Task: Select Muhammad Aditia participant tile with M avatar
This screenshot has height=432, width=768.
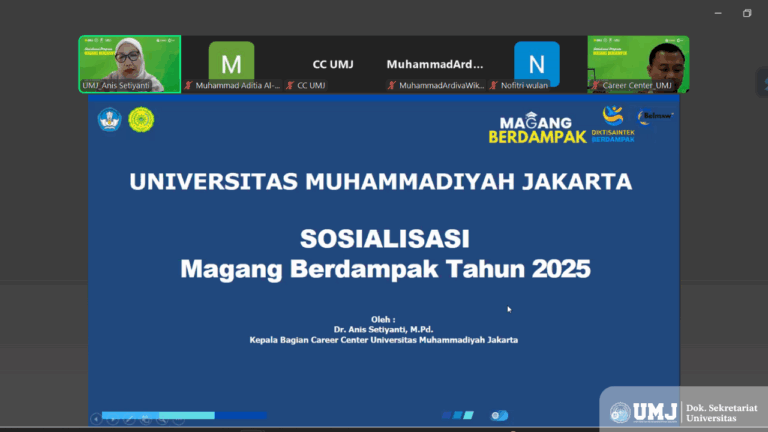Action: [x=232, y=64]
